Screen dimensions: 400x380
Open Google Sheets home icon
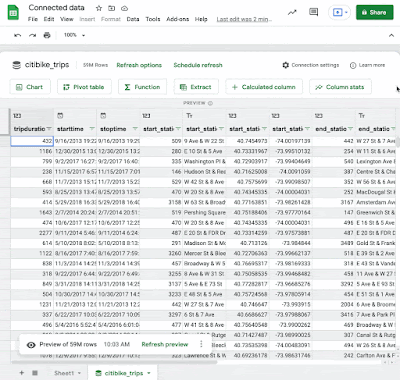[13, 13]
